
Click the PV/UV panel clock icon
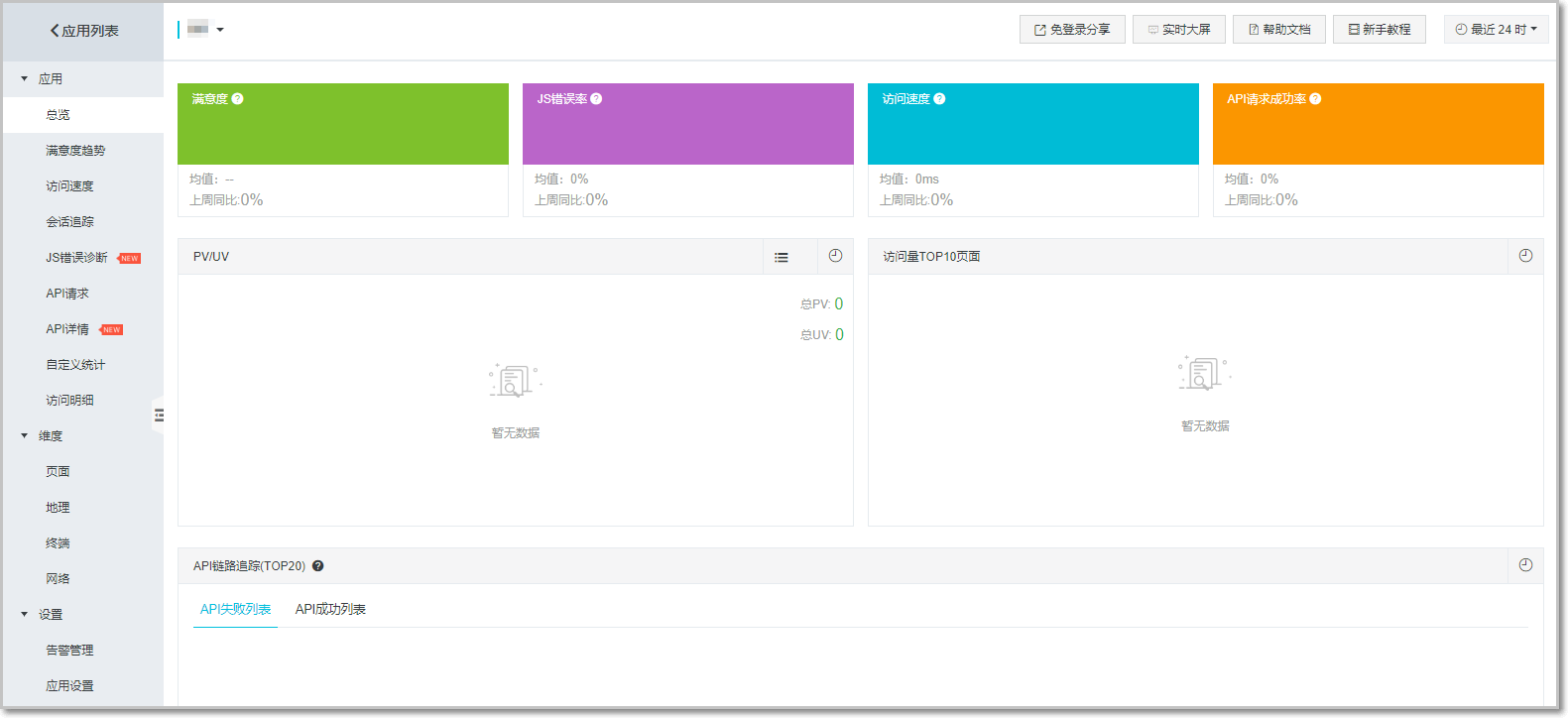pos(836,256)
